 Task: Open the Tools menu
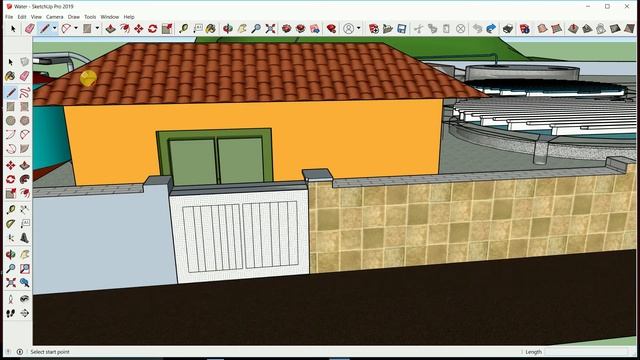90,17
